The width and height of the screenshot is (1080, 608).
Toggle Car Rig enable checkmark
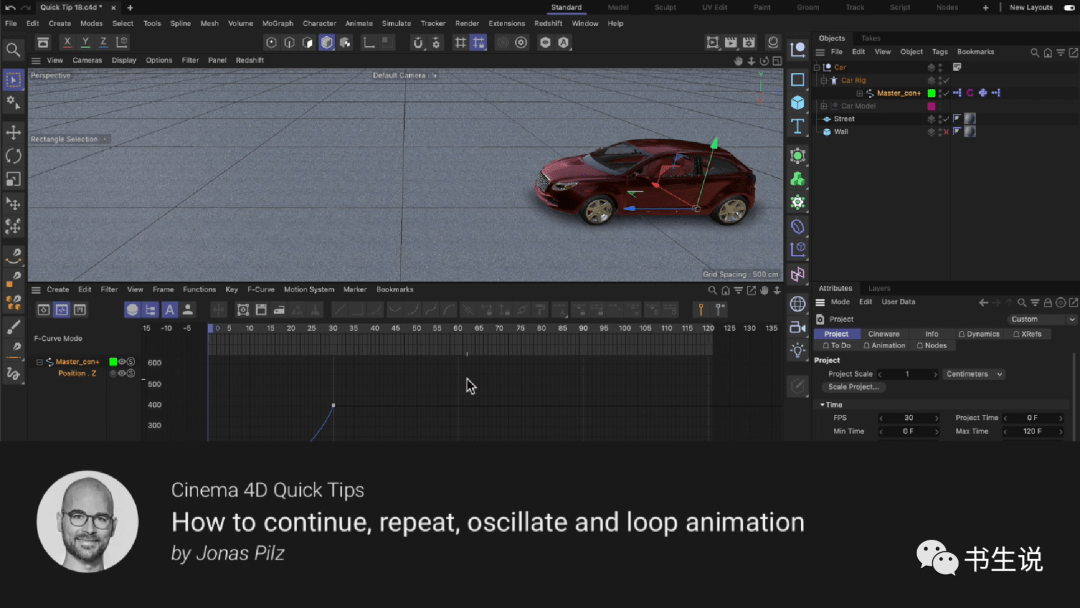(946, 81)
